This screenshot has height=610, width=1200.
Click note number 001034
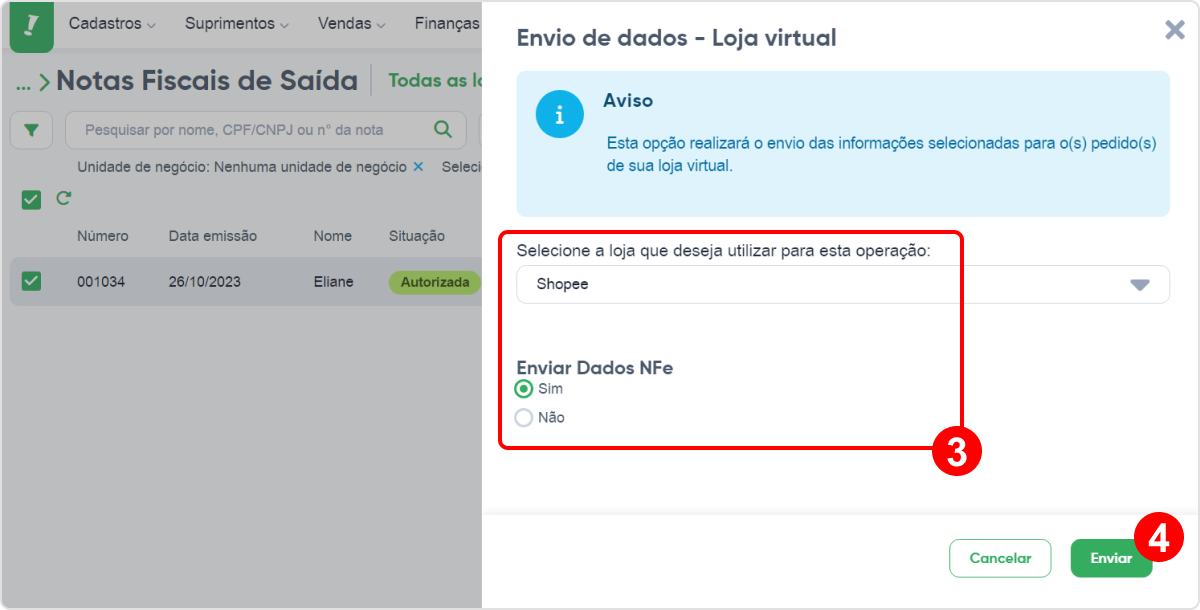tap(101, 282)
